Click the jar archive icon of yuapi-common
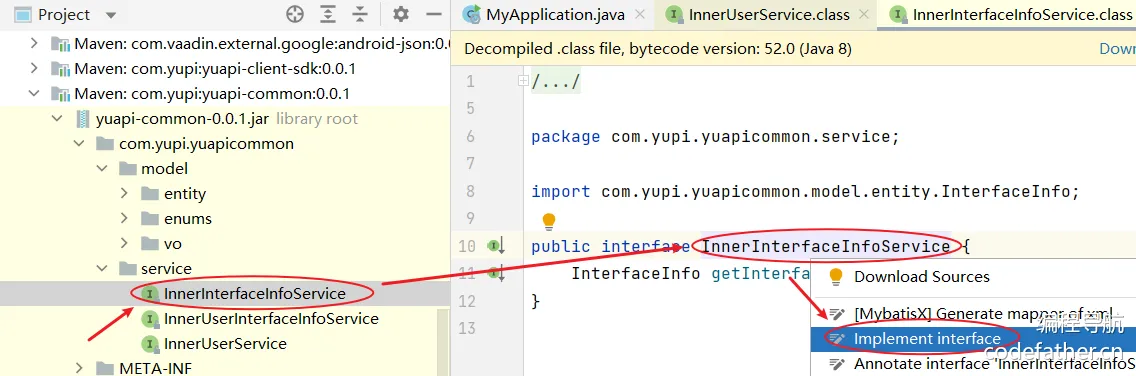 click(x=83, y=119)
